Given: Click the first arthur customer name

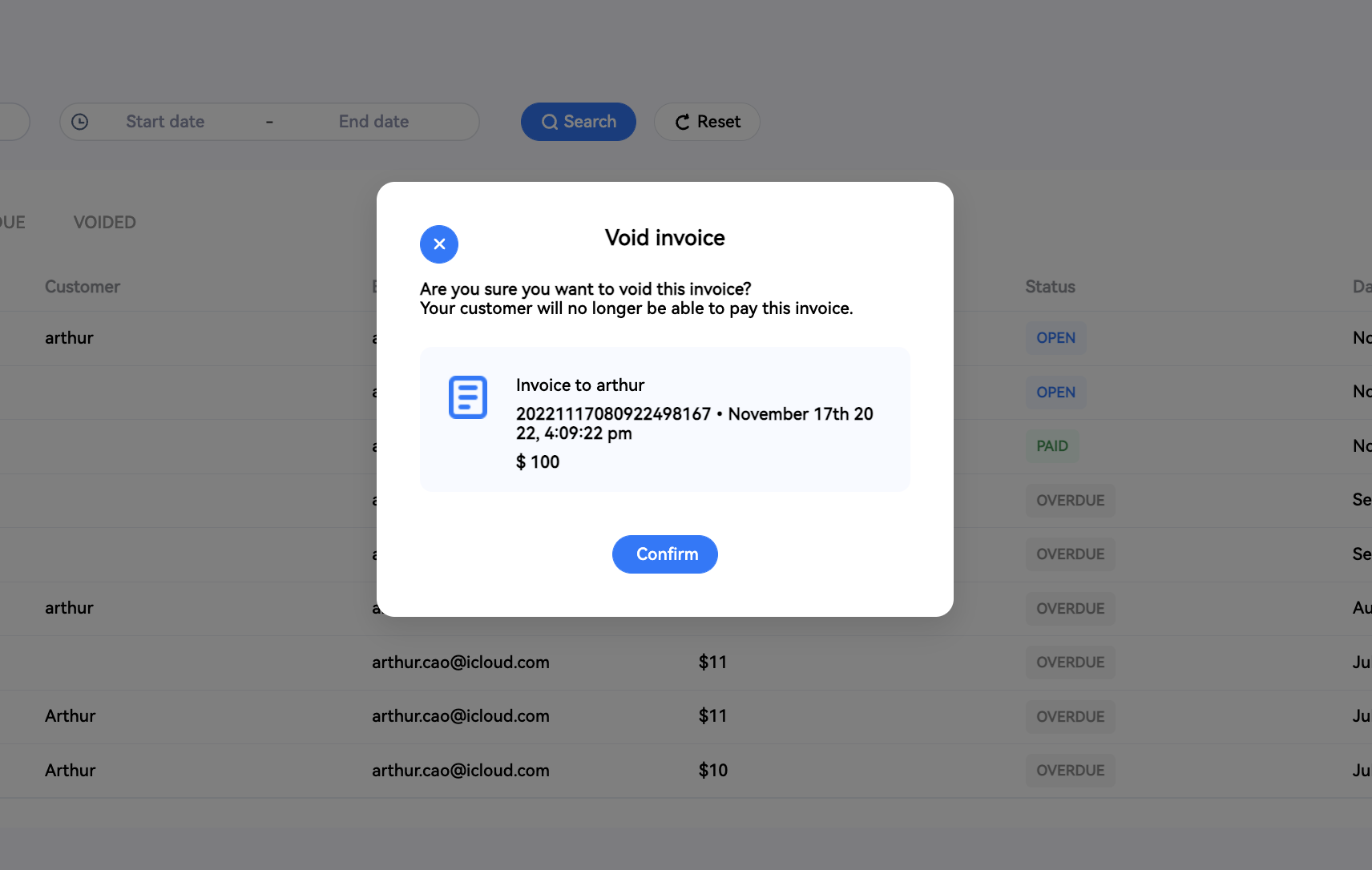Looking at the screenshot, I should 69,338.
